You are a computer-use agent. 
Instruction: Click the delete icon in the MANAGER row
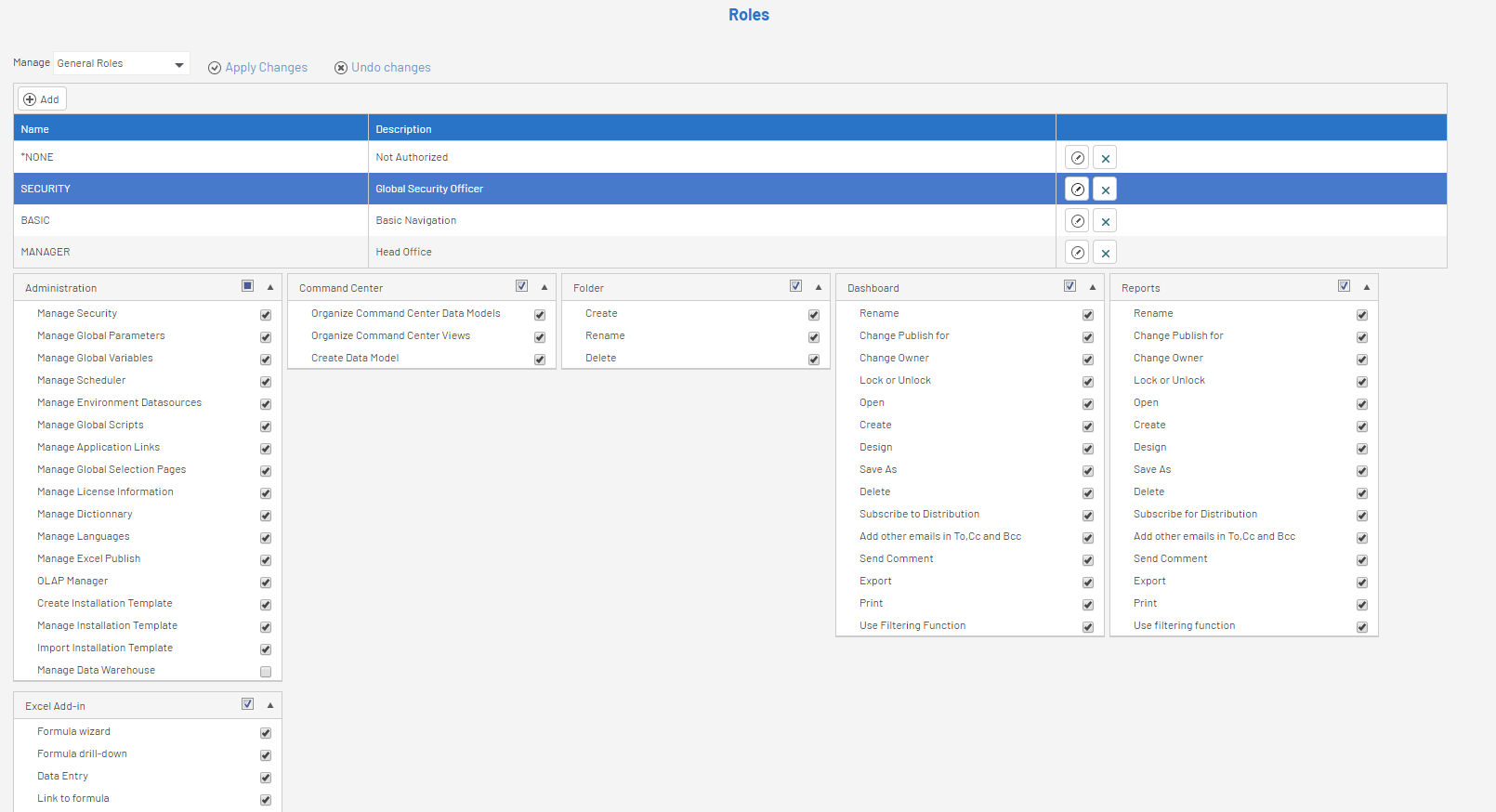(x=1105, y=253)
